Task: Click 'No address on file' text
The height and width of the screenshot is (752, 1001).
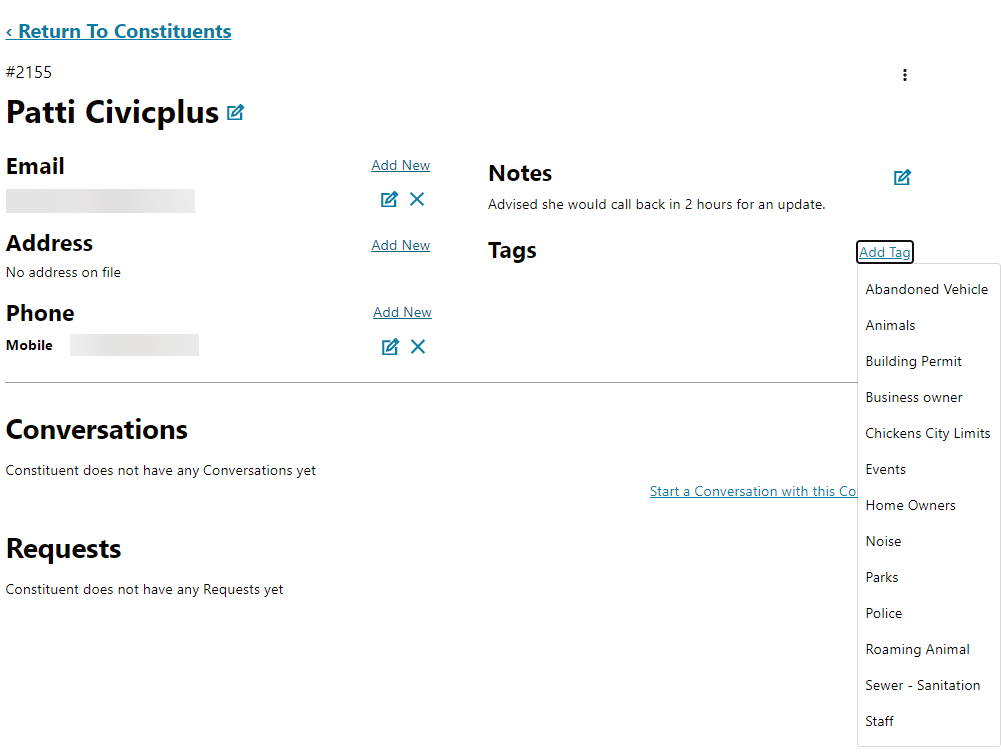Action: pyautogui.click(x=63, y=273)
